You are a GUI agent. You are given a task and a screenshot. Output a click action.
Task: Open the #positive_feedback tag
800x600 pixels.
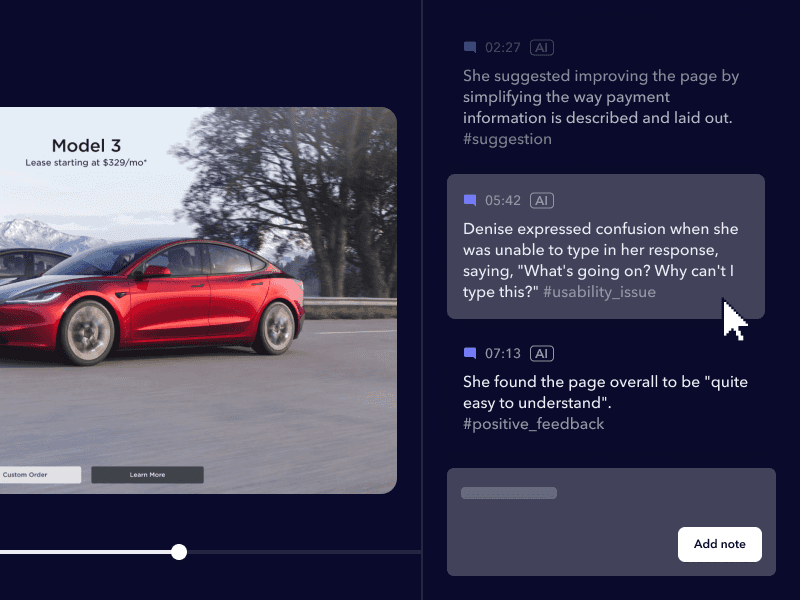click(532, 424)
